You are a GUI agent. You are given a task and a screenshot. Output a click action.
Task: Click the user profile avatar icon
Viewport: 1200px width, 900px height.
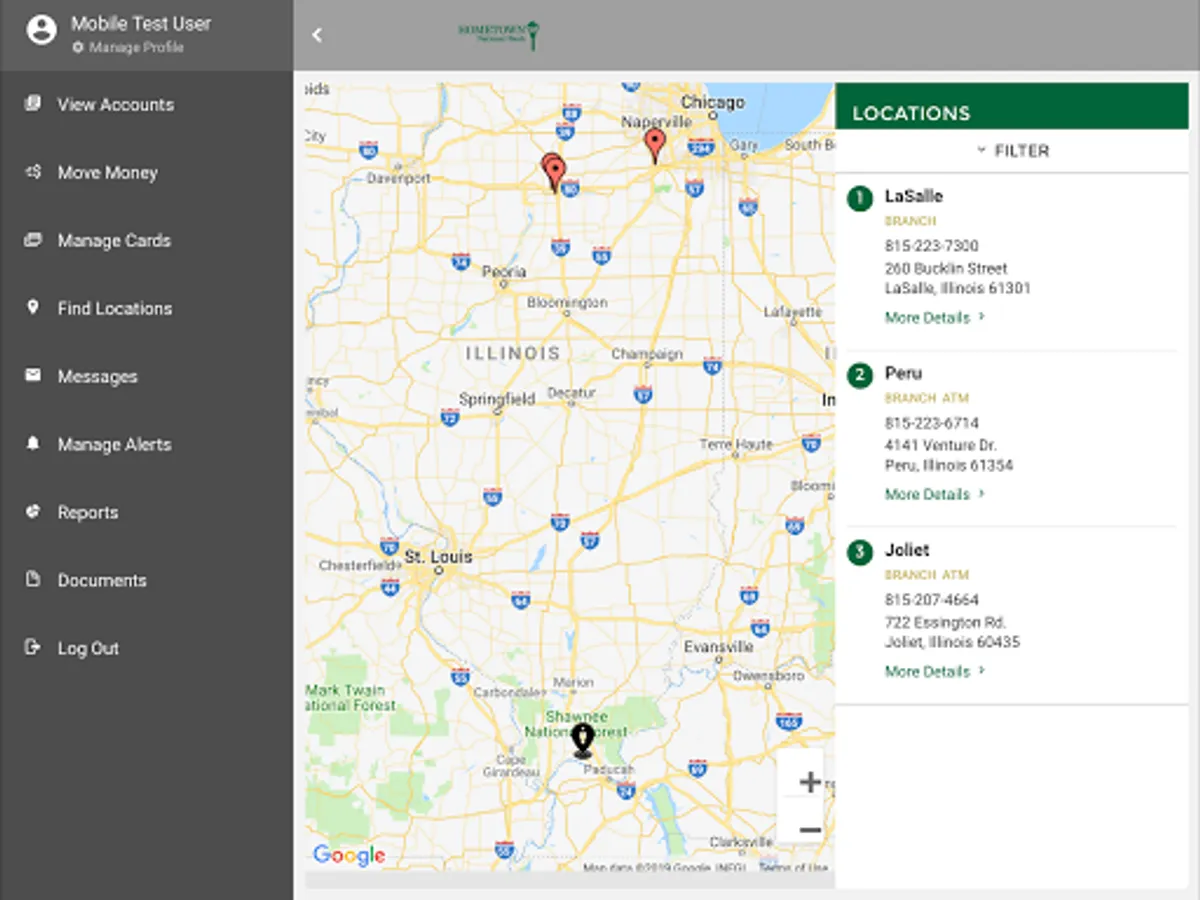click(x=41, y=31)
